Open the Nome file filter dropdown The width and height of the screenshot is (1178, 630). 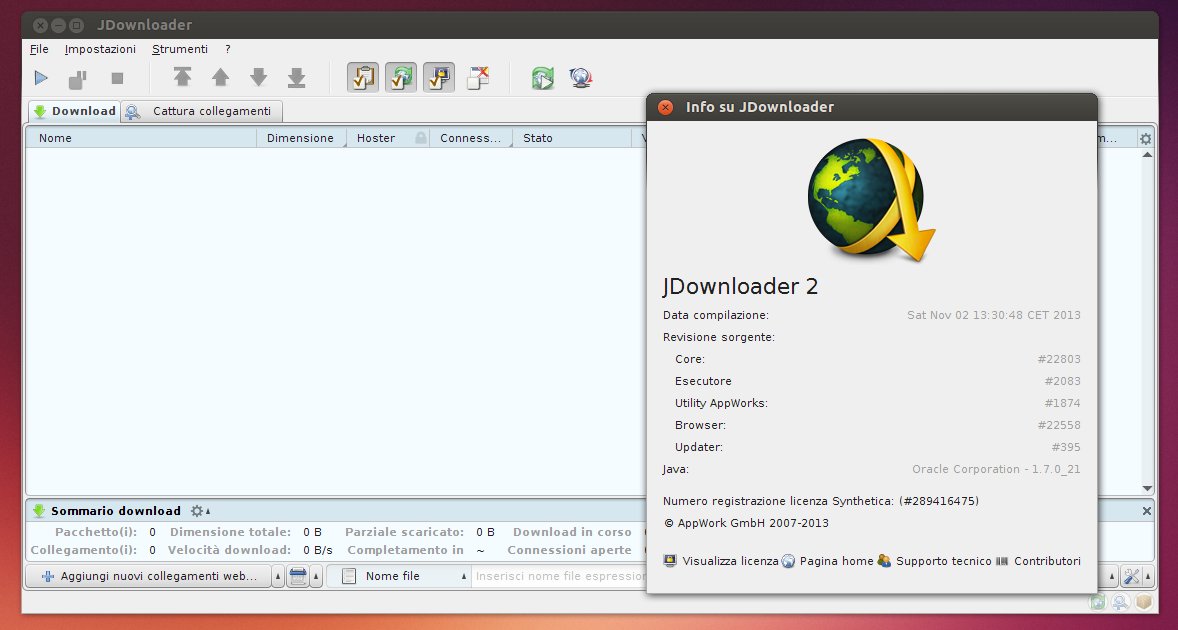point(399,576)
